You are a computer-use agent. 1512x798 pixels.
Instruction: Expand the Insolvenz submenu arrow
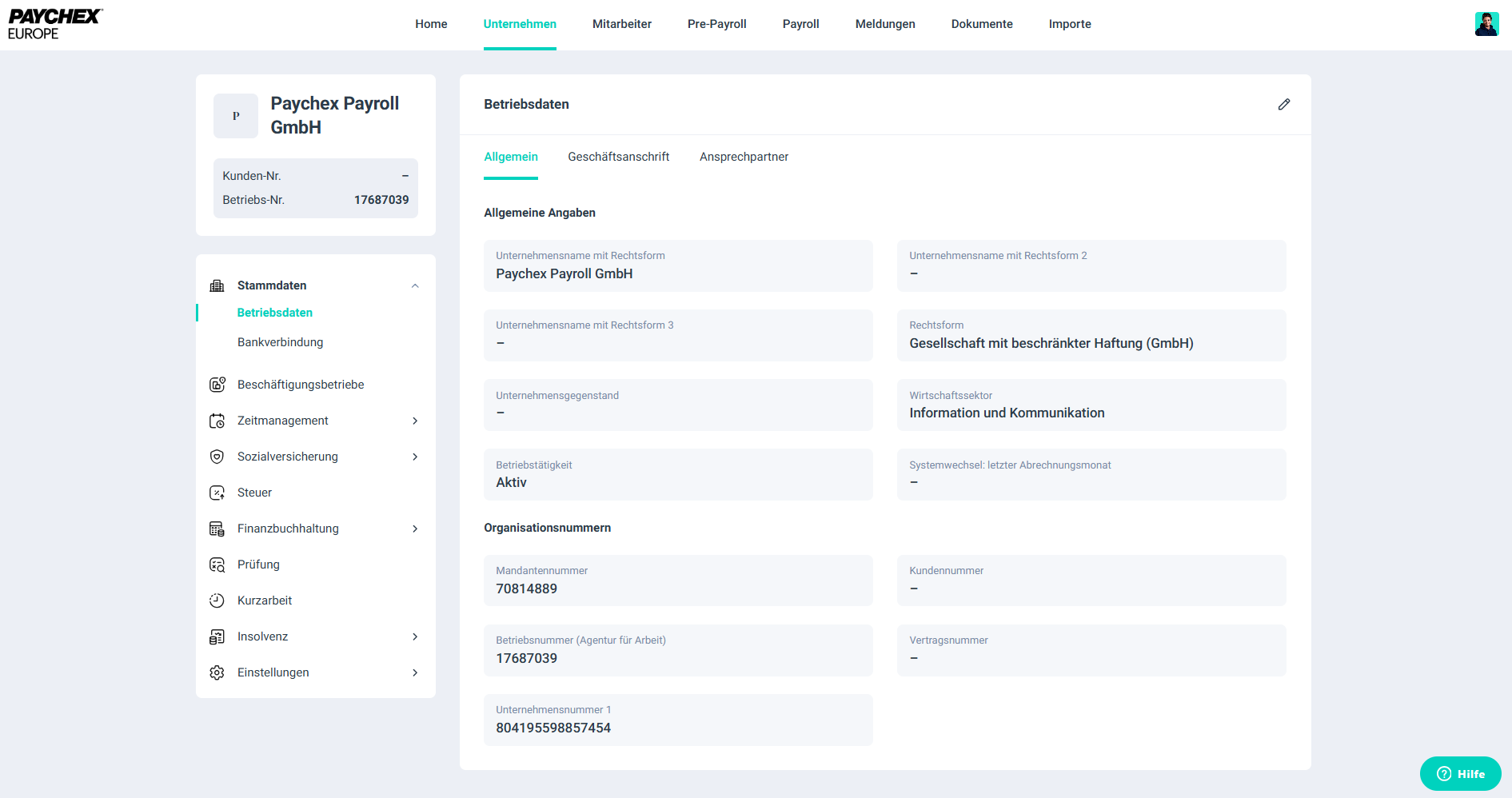415,636
